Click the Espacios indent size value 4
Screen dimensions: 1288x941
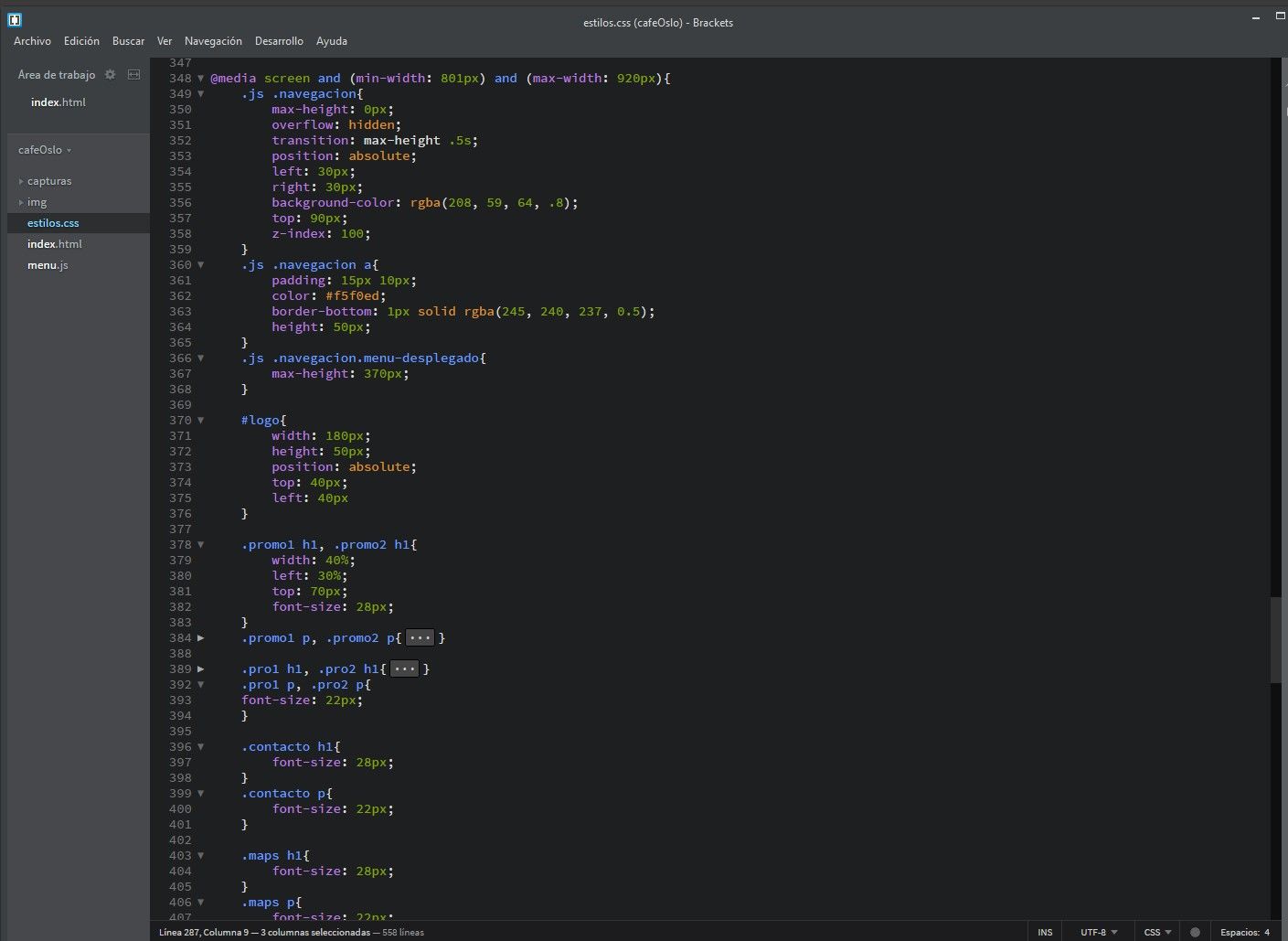click(x=1267, y=932)
